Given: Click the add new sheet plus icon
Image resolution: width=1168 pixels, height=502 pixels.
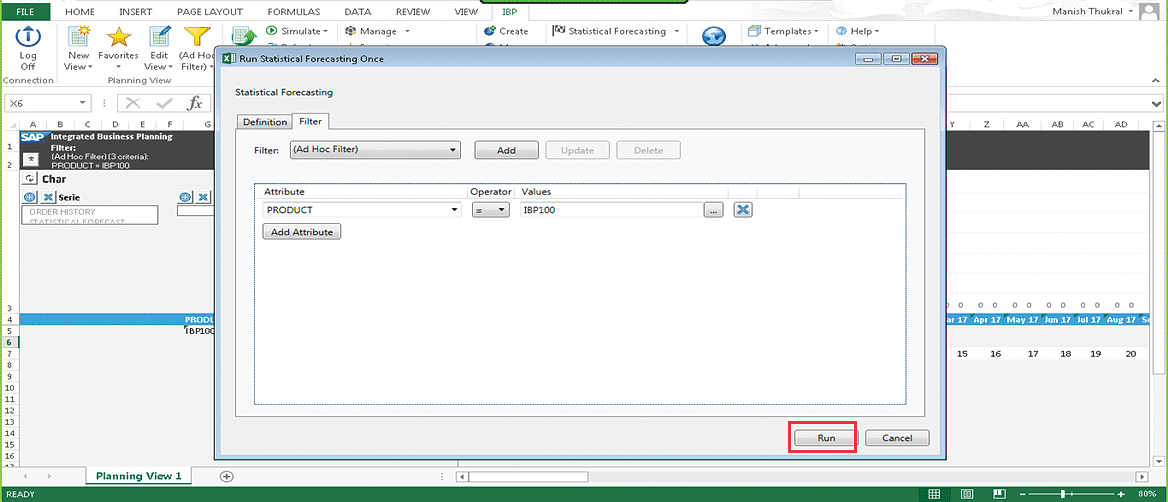Looking at the screenshot, I should 227,476.
